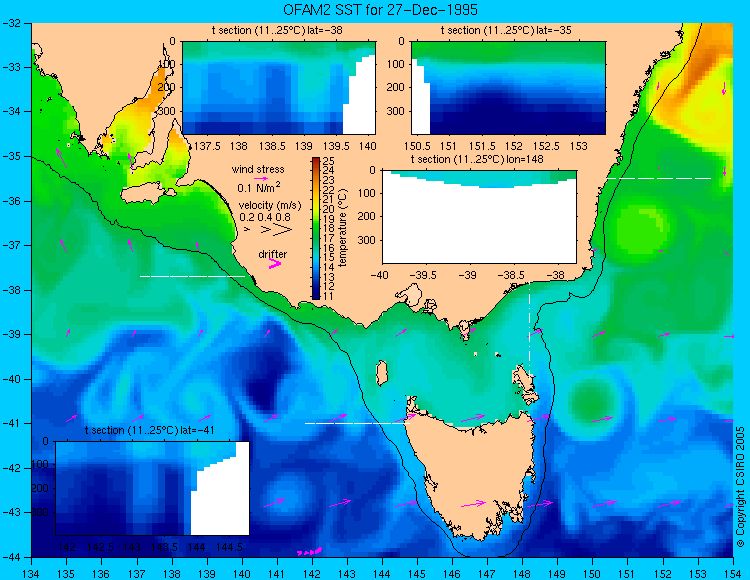The width and height of the screenshot is (750, 580).
Task: Click the largest velocity legend arrowhead
Action: (x=283, y=230)
